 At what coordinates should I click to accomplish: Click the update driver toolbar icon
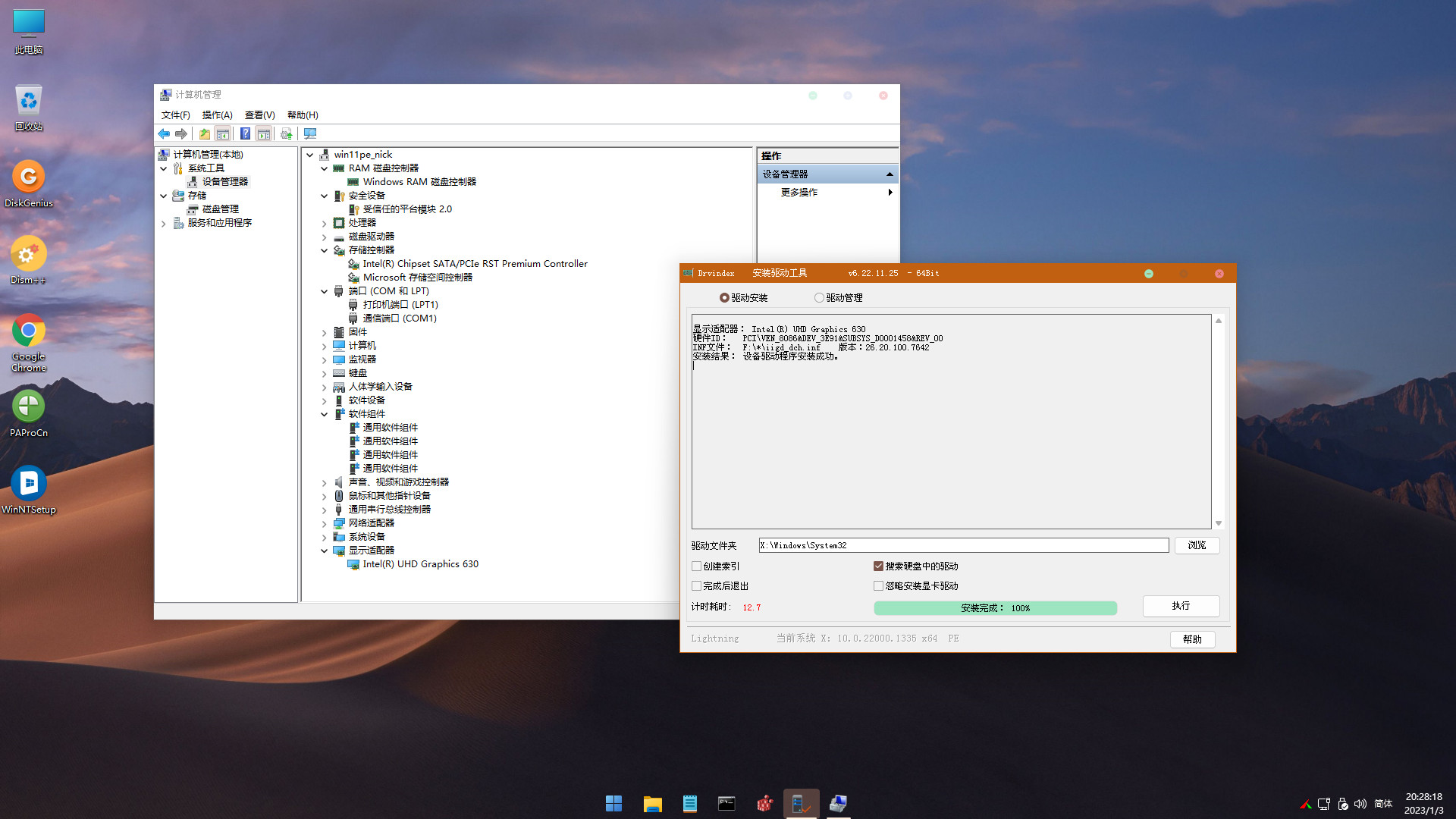[x=286, y=133]
